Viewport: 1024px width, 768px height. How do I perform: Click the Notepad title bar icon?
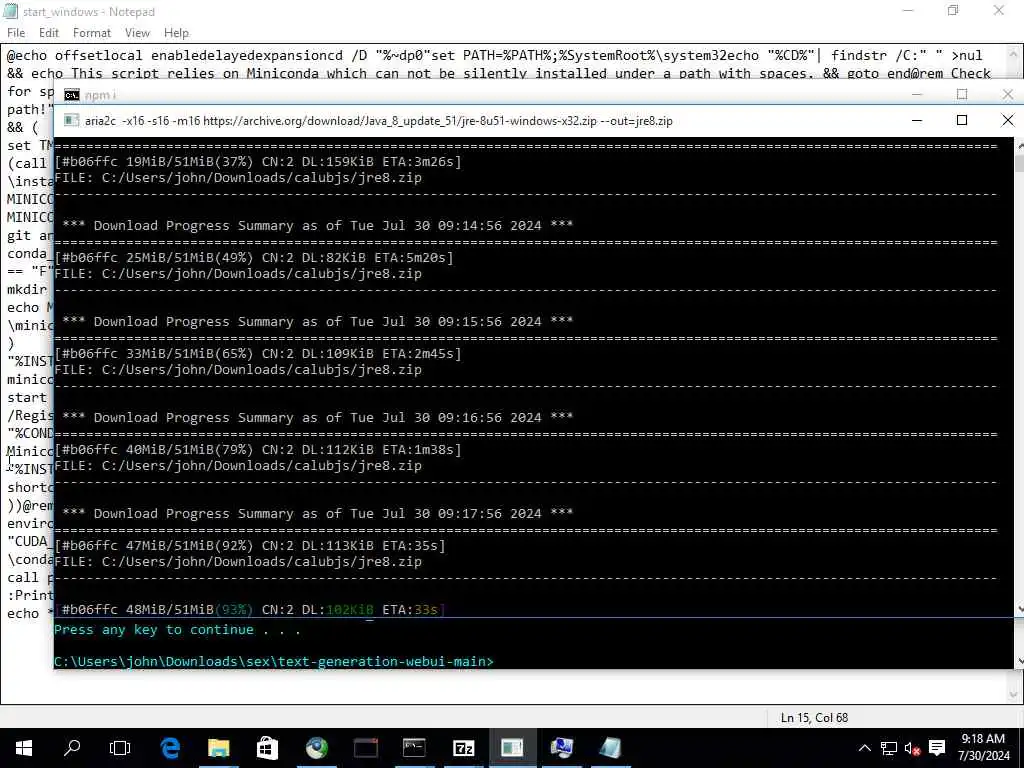click(10, 11)
